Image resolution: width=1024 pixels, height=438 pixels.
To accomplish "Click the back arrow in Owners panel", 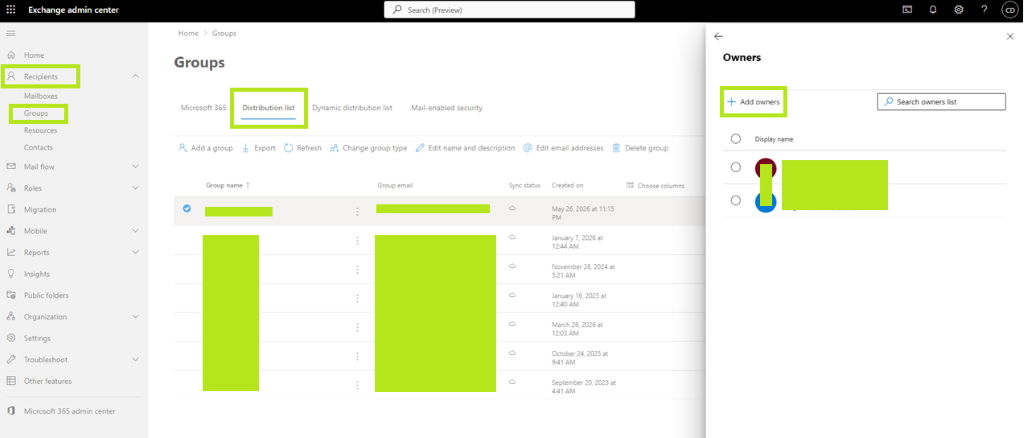I will tap(719, 37).
